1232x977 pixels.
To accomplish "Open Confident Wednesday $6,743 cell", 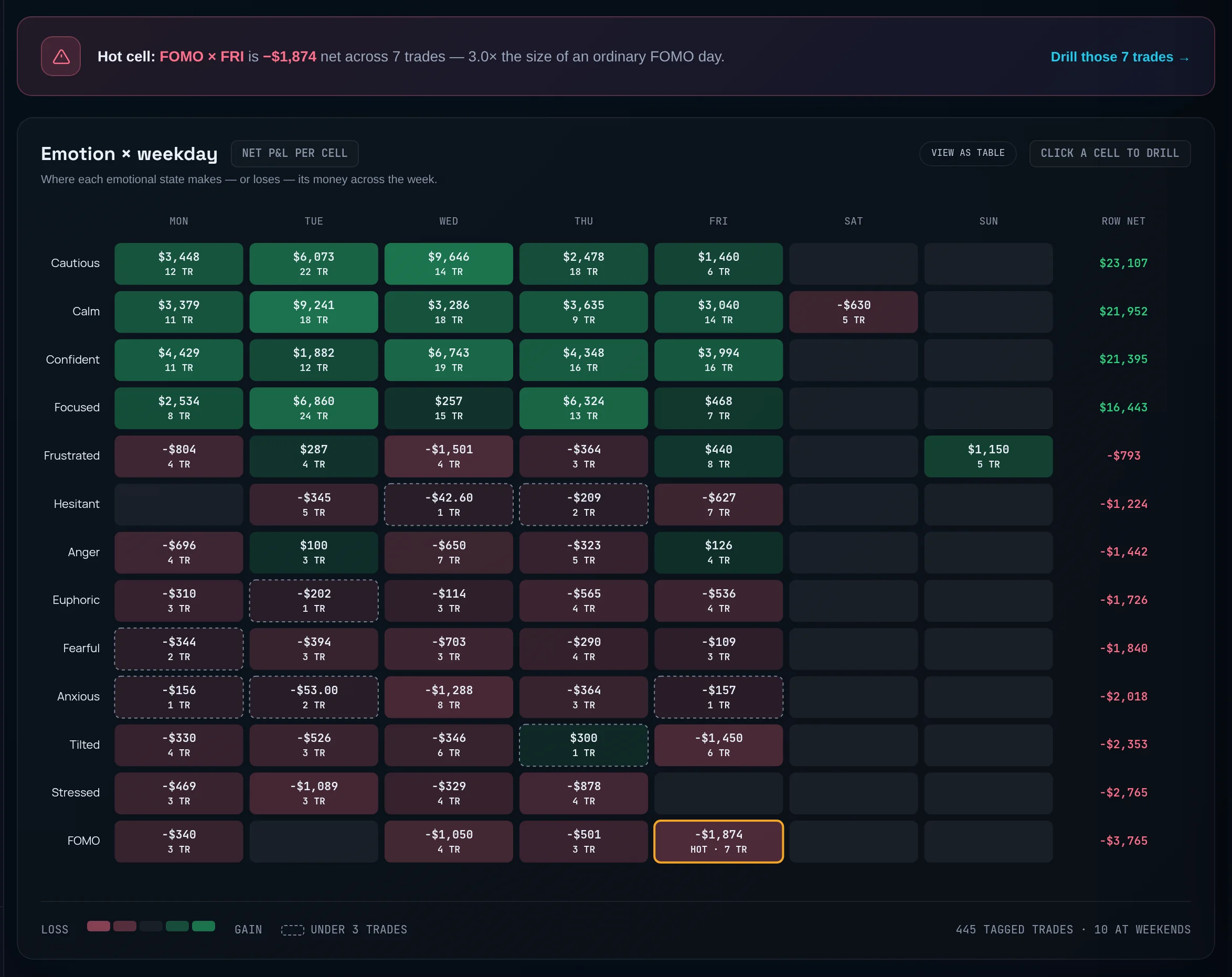I will (449, 360).
